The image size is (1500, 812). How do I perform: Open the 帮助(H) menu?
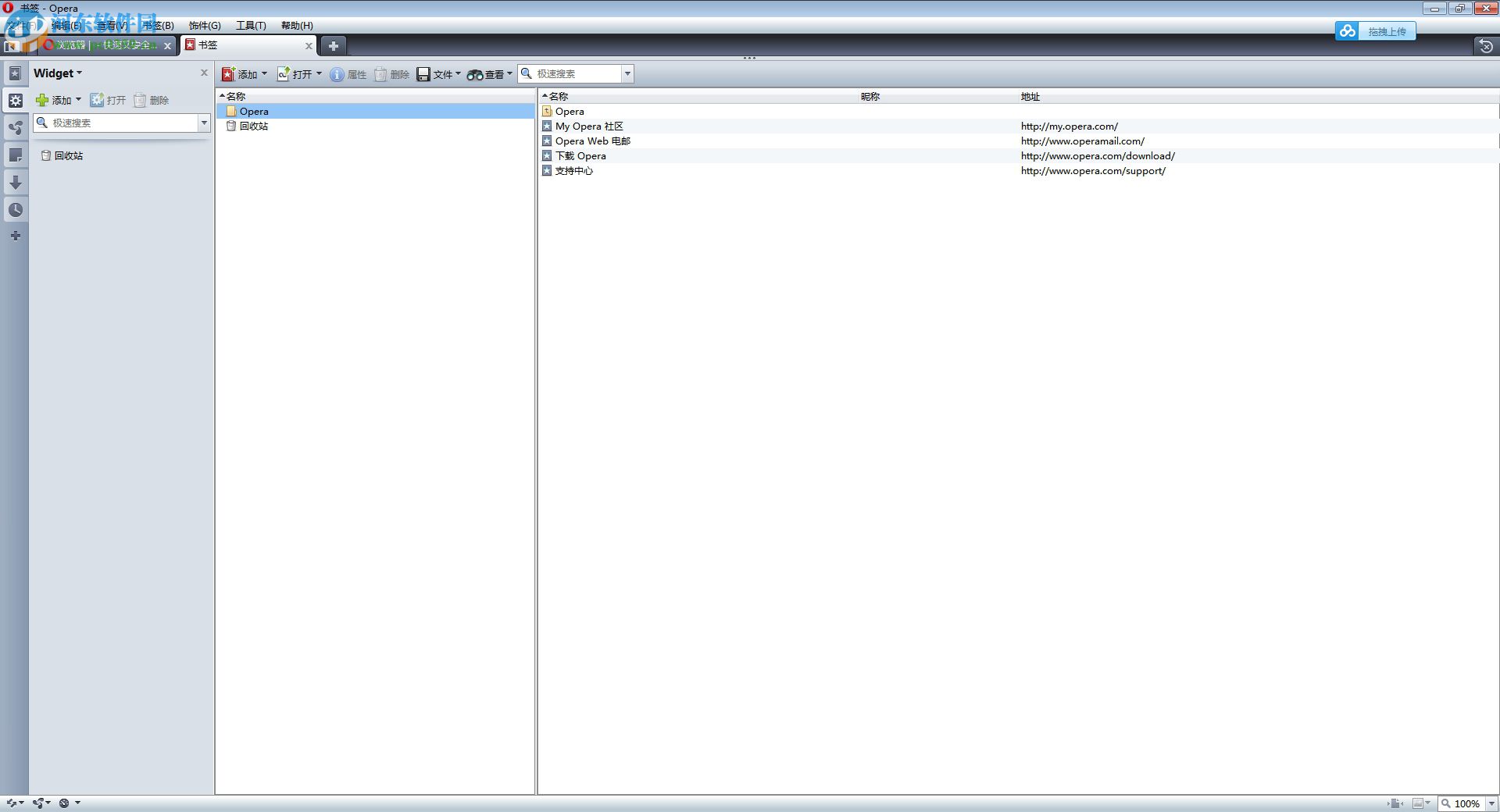pos(297,26)
